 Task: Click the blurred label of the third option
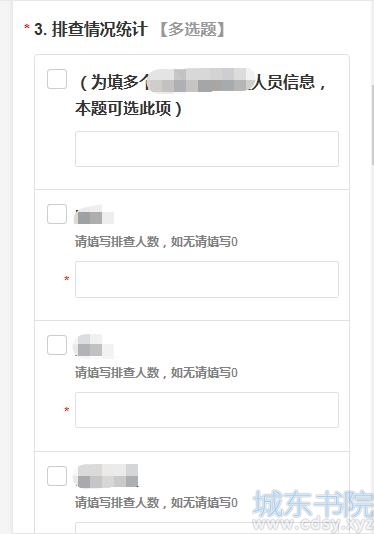tap(94, 346)
